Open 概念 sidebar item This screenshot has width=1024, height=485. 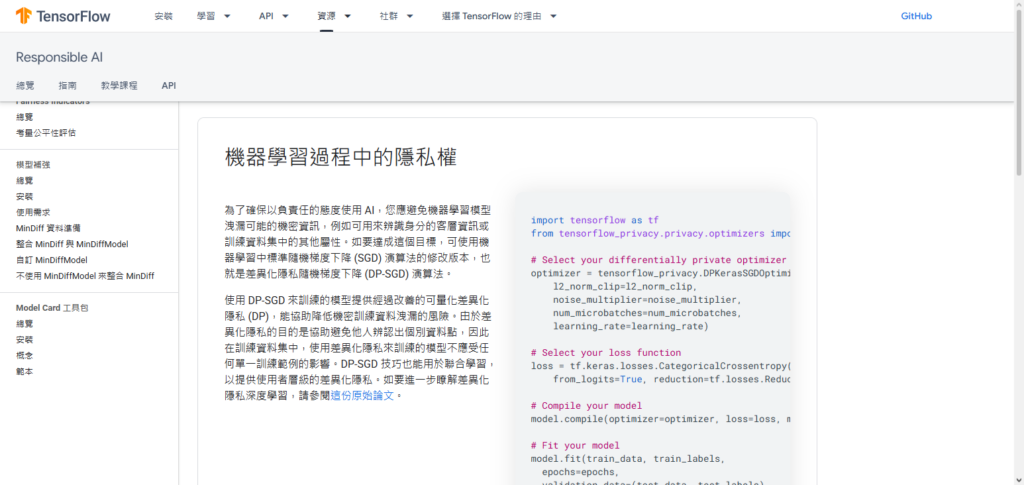click(24, 355)
